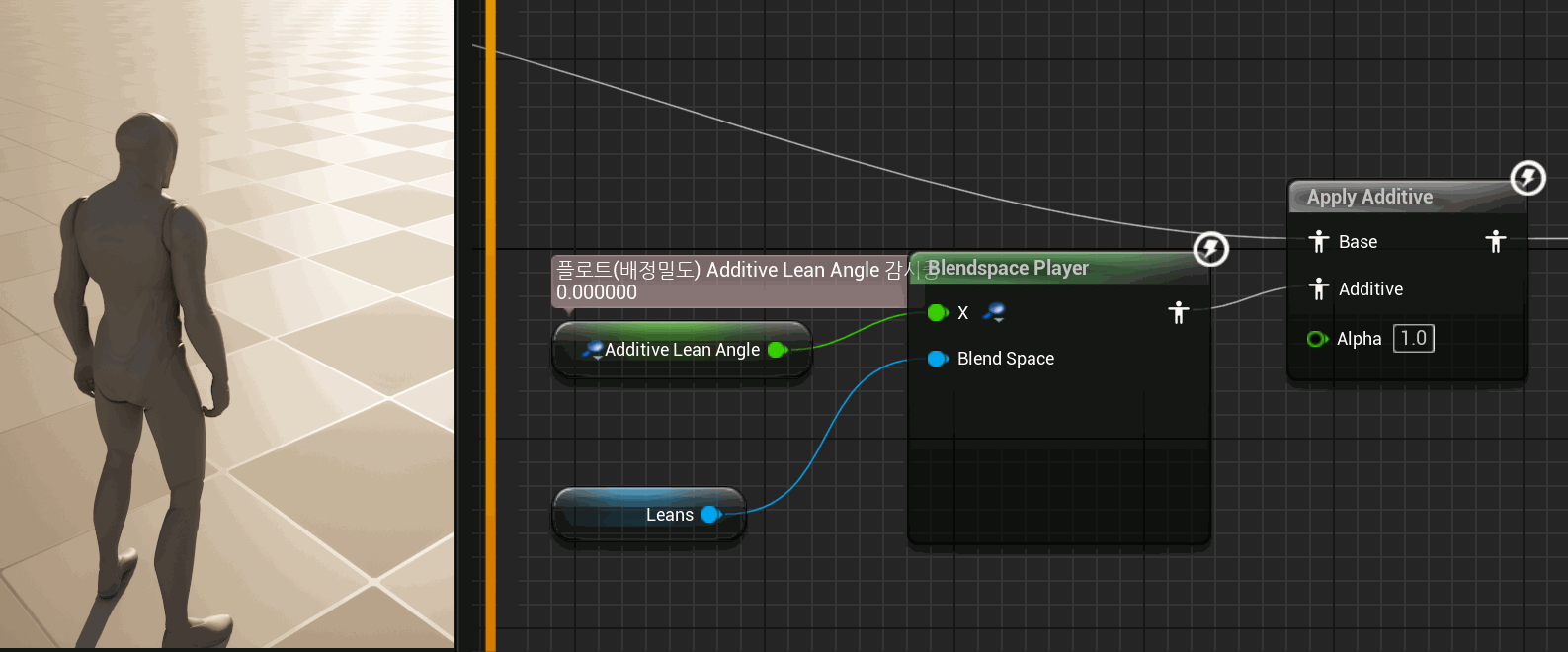
Task: Click the Blendspace Player node title
Action: (1007, 268)
